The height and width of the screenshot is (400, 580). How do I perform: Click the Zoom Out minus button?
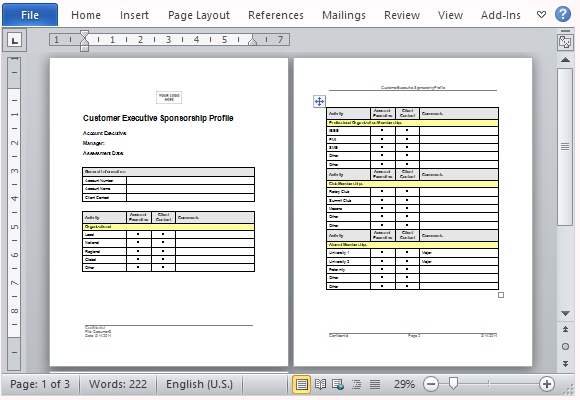click(x=431, y=384)
